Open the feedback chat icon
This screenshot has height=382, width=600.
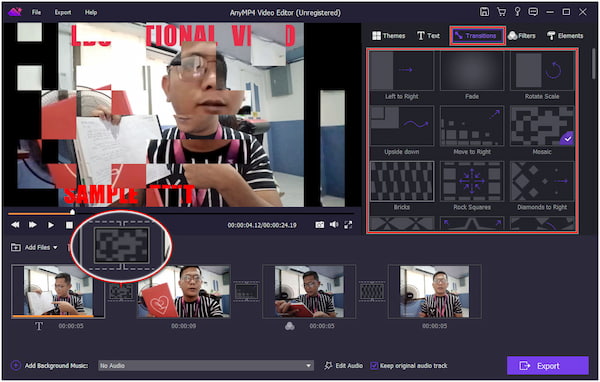click(533, 12)
